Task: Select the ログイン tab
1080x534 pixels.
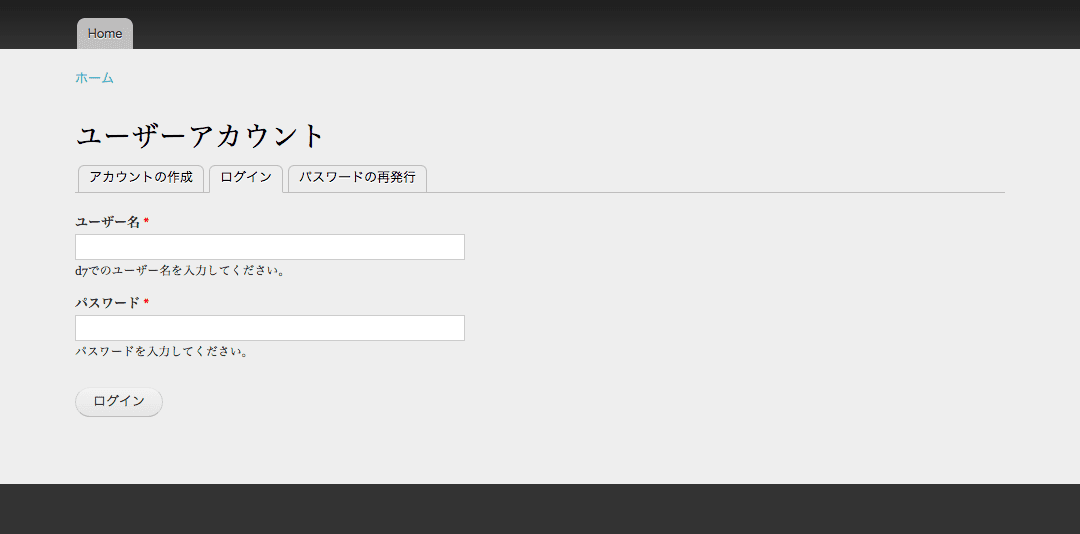Action: click(246, 178)
